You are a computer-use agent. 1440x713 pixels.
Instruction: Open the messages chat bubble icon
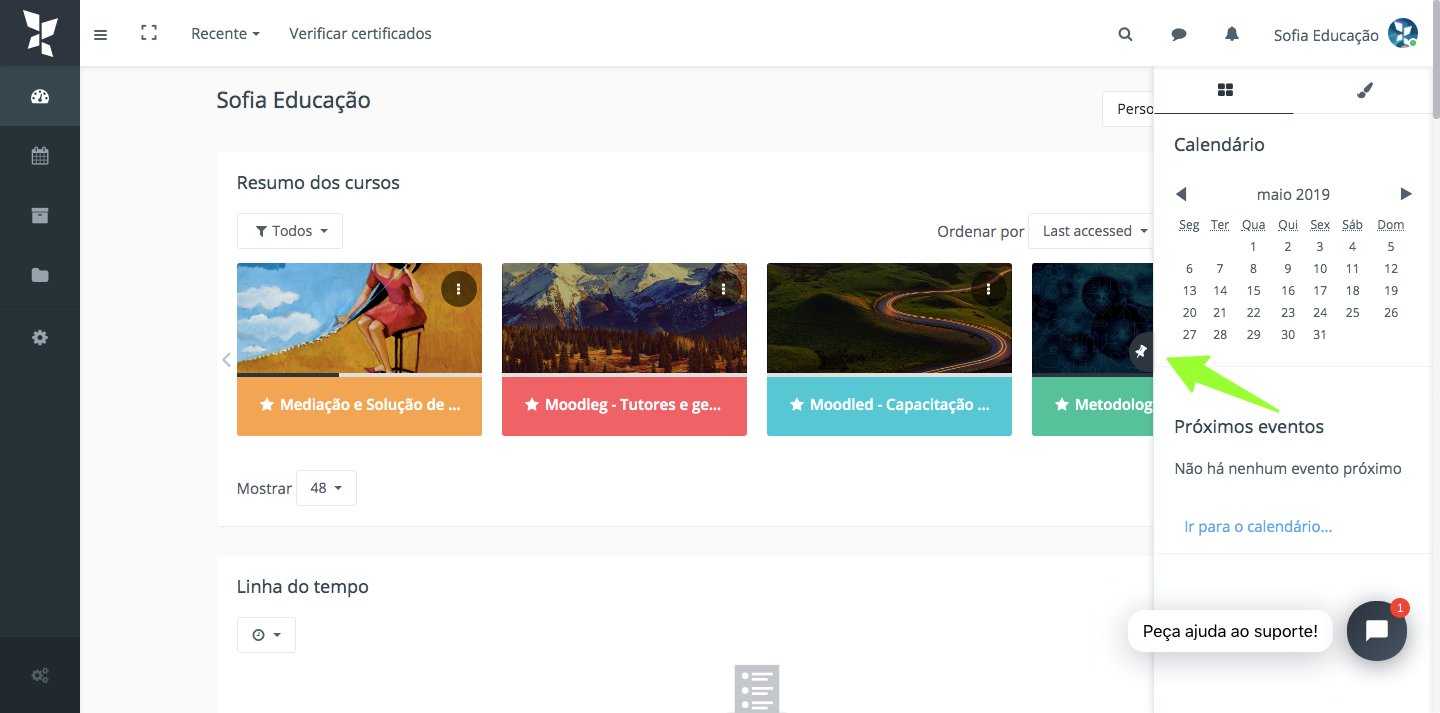coord(1179,34)
